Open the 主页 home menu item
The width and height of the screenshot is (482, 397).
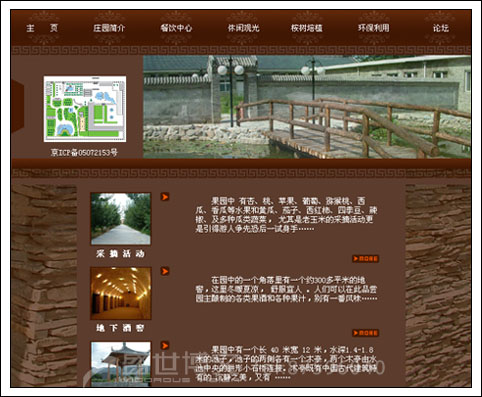point(42,28)
